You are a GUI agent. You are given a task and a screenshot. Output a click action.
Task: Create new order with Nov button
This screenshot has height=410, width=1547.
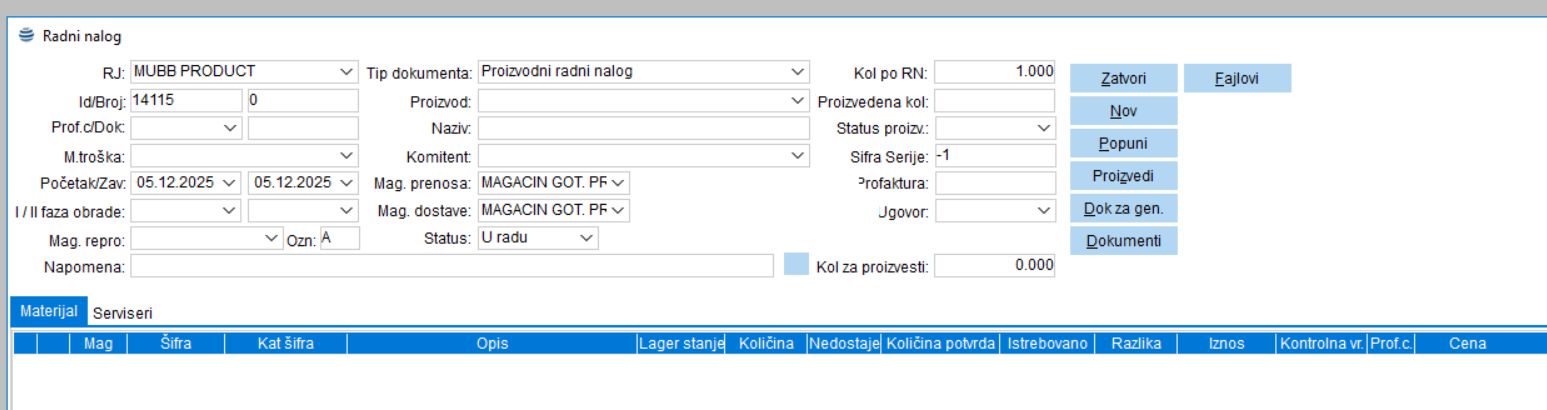tap(1123, 111)
